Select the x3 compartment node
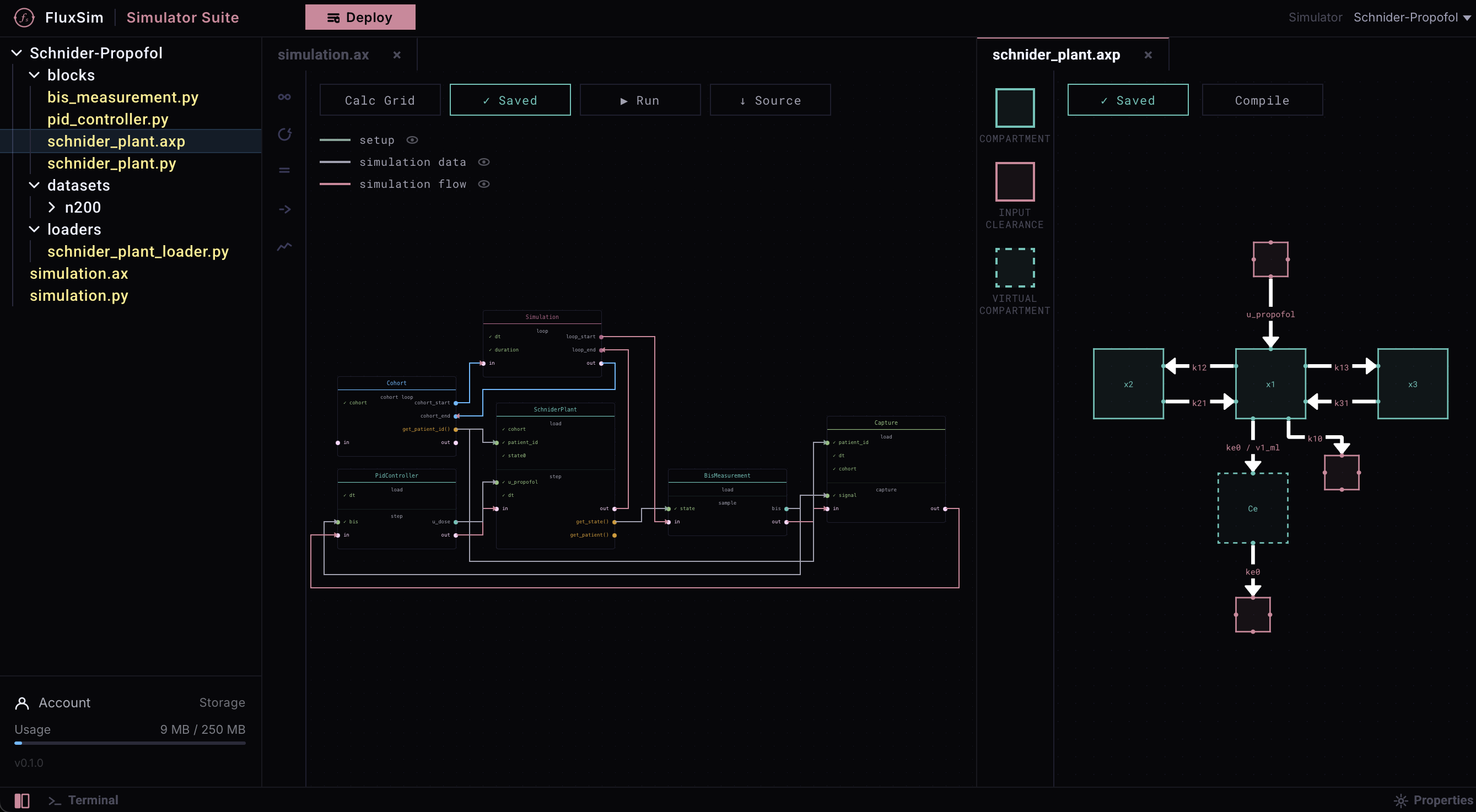This screenshot has height=812, width=1476. [1413, 383]
